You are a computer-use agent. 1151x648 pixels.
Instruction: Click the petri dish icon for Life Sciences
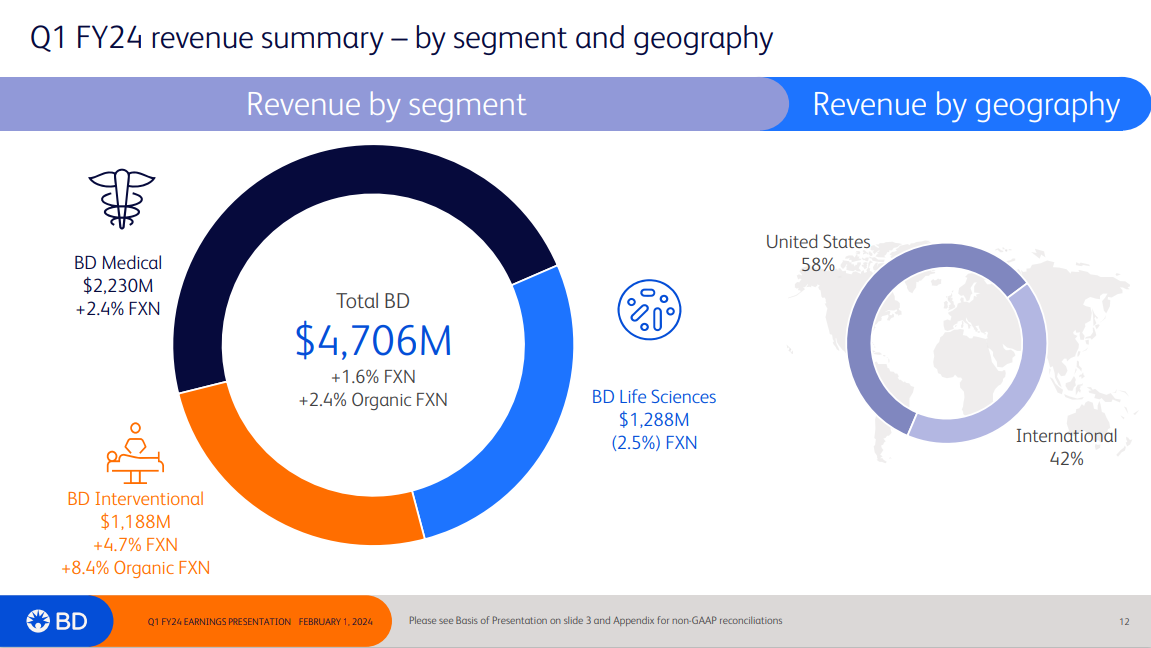coord(649,307)
